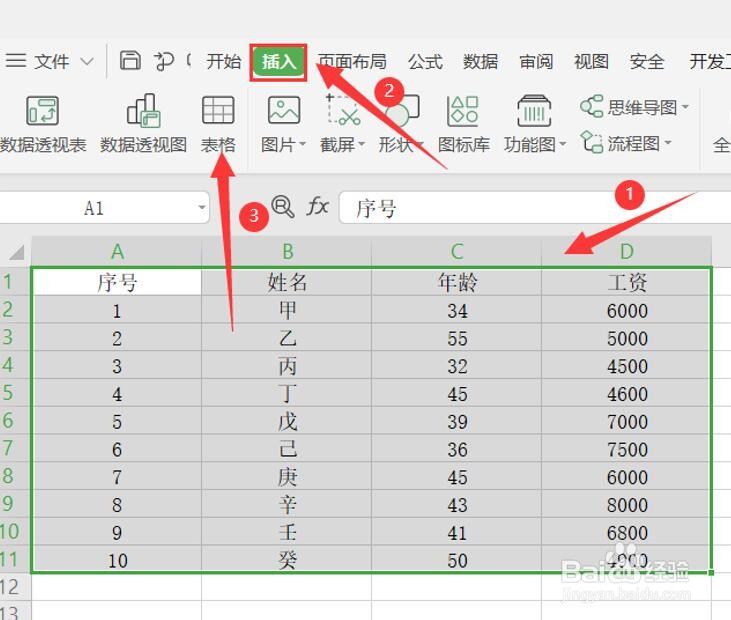Click the cell containing 乙

pos(287,338)
